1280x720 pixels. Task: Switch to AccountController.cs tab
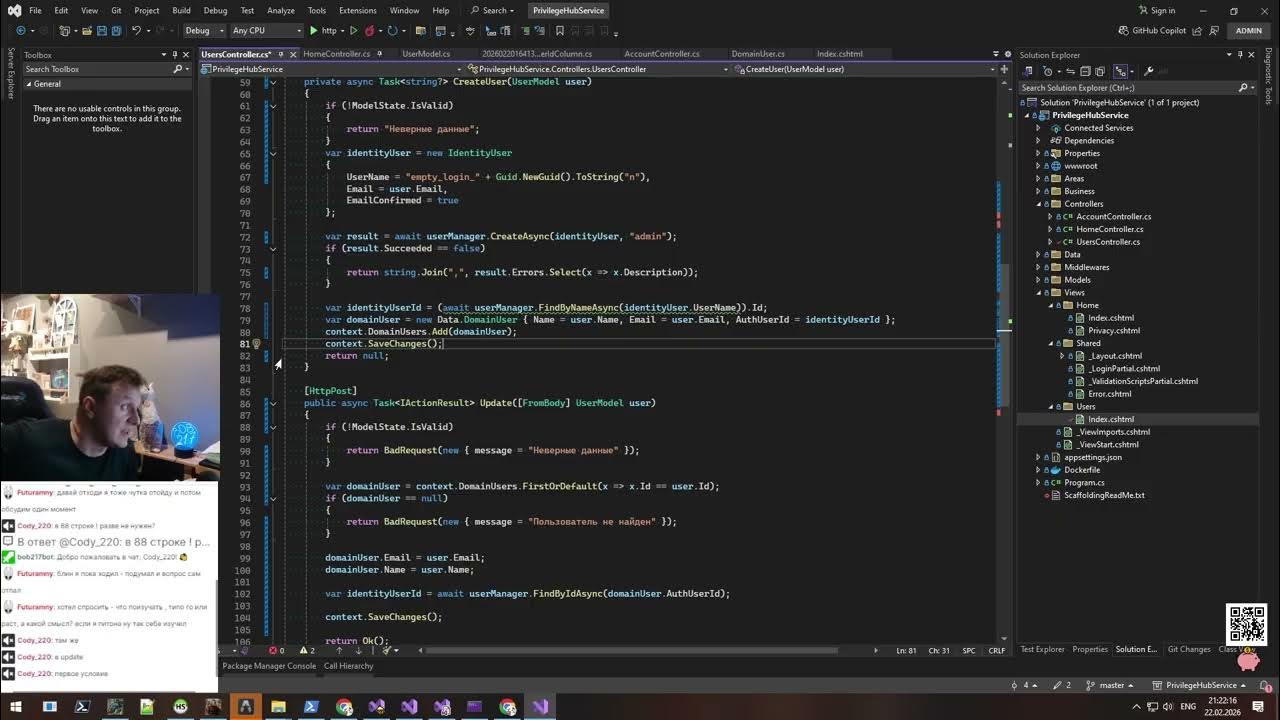click(661, 54)
